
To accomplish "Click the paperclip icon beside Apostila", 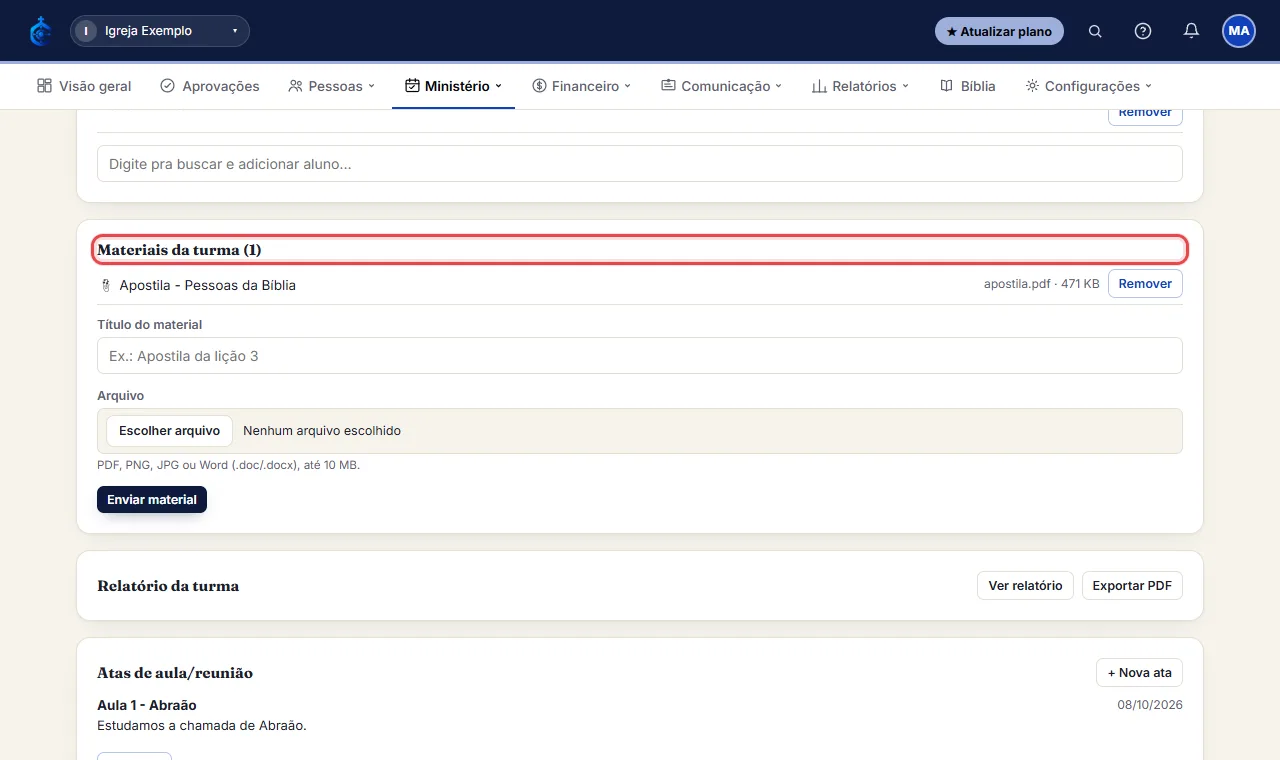I will pos(105,285).
